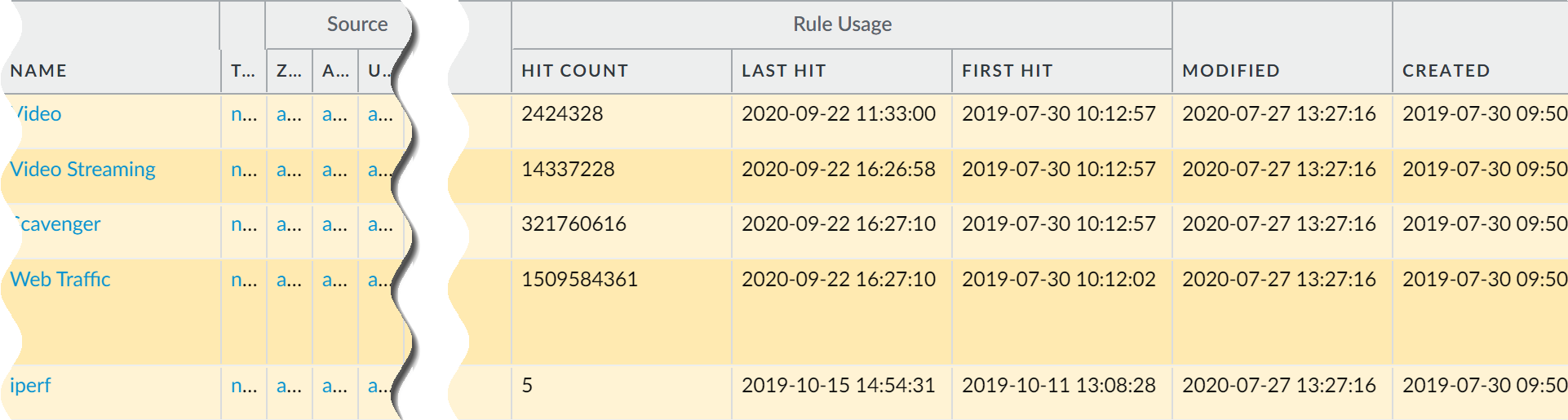Screen dimensions: 1568x420
Task: Sort by the MODIFIED column header
Action: click(1230, 71)
